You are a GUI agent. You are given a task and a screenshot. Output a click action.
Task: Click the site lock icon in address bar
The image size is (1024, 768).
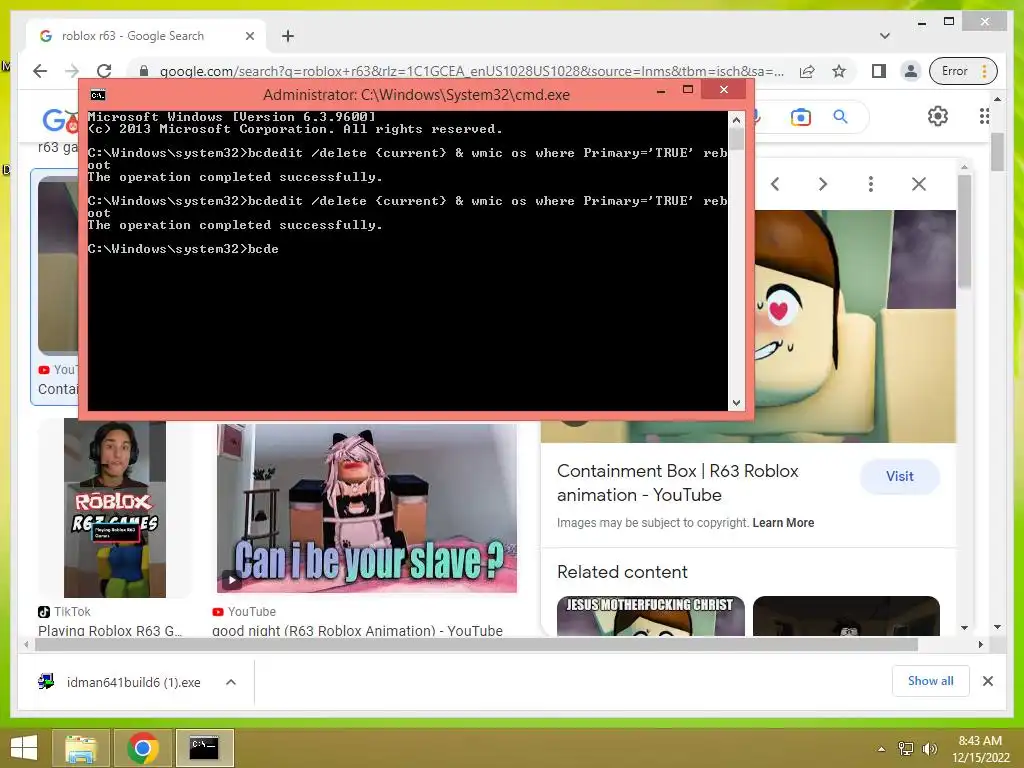point(144,71)
